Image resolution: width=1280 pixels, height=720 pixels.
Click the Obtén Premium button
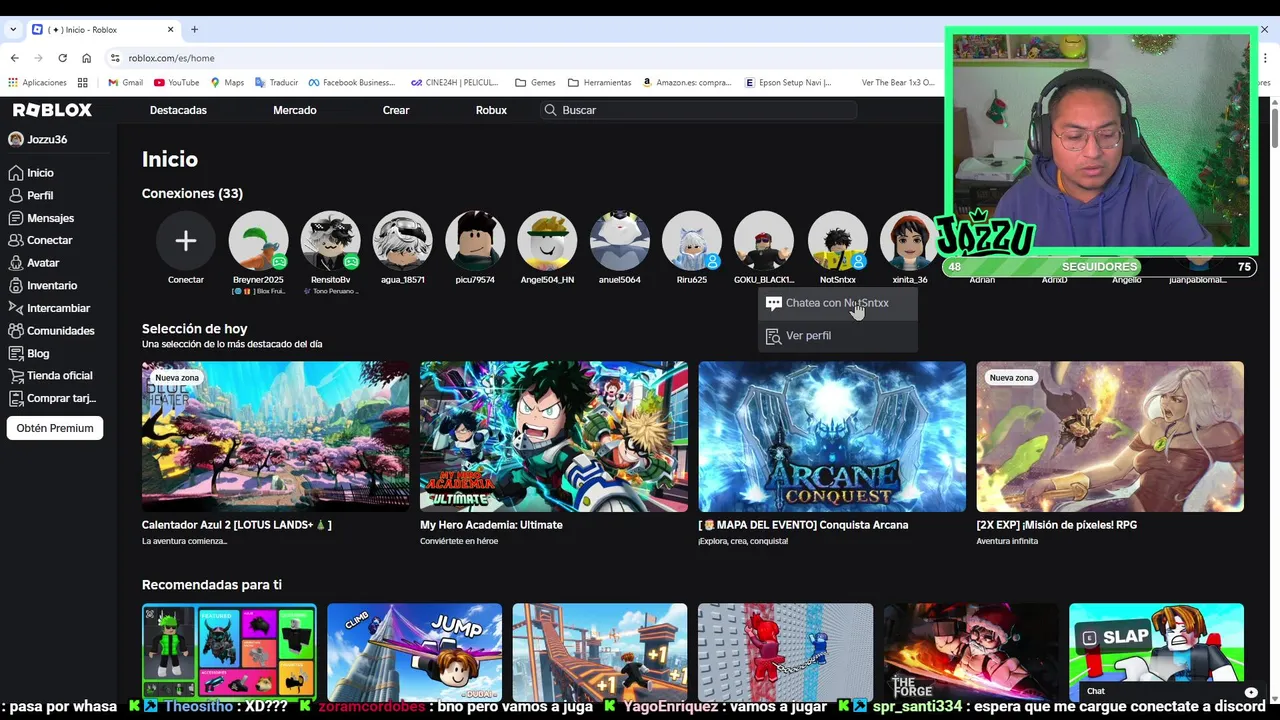coord(55,428)
